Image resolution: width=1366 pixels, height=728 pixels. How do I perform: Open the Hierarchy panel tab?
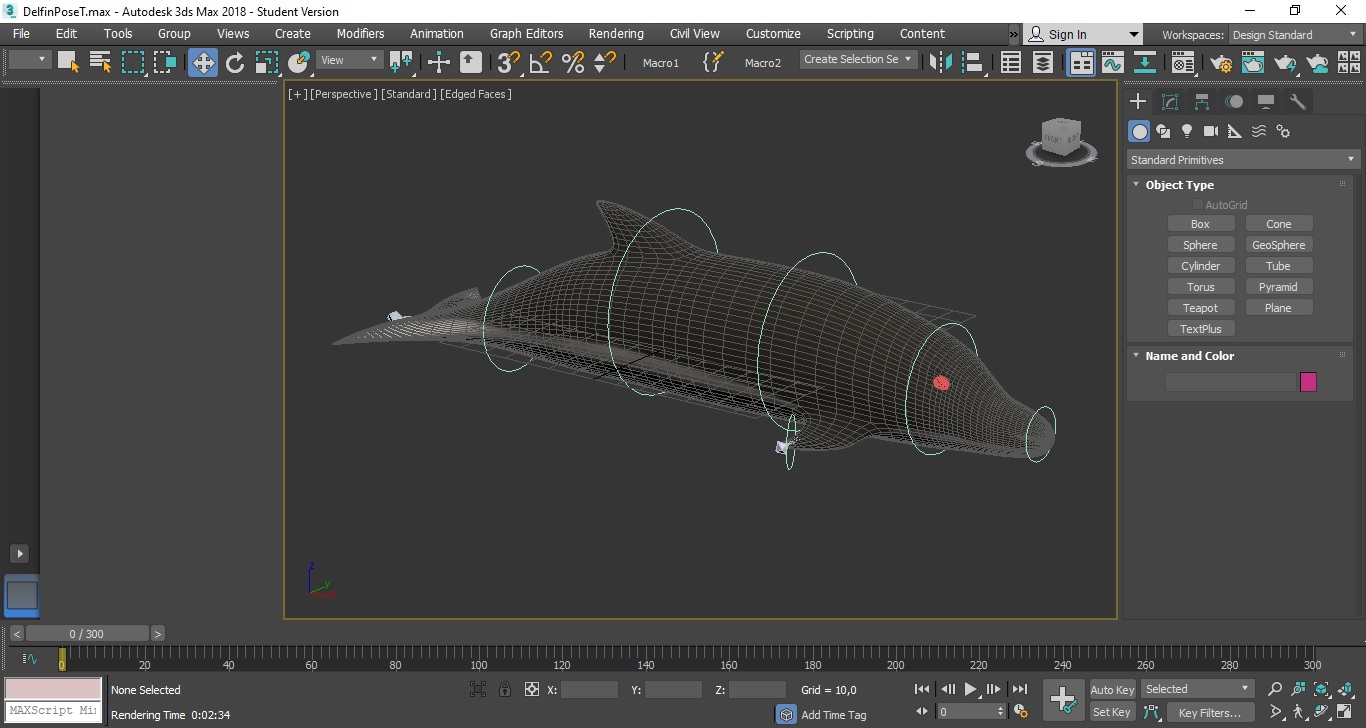(1202, 102)
